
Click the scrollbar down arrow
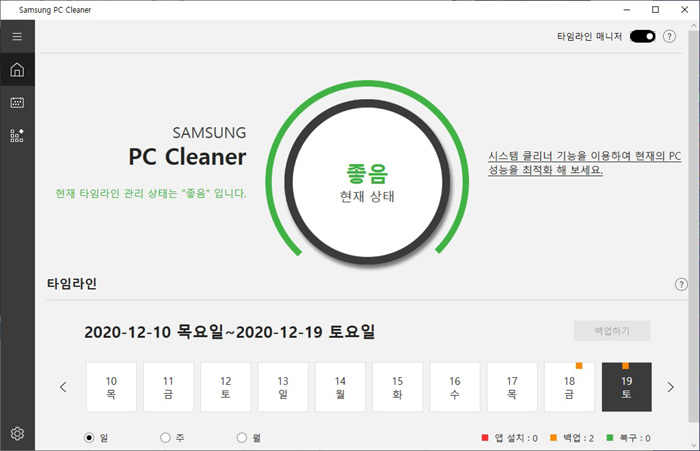click(x=694, y=445)
